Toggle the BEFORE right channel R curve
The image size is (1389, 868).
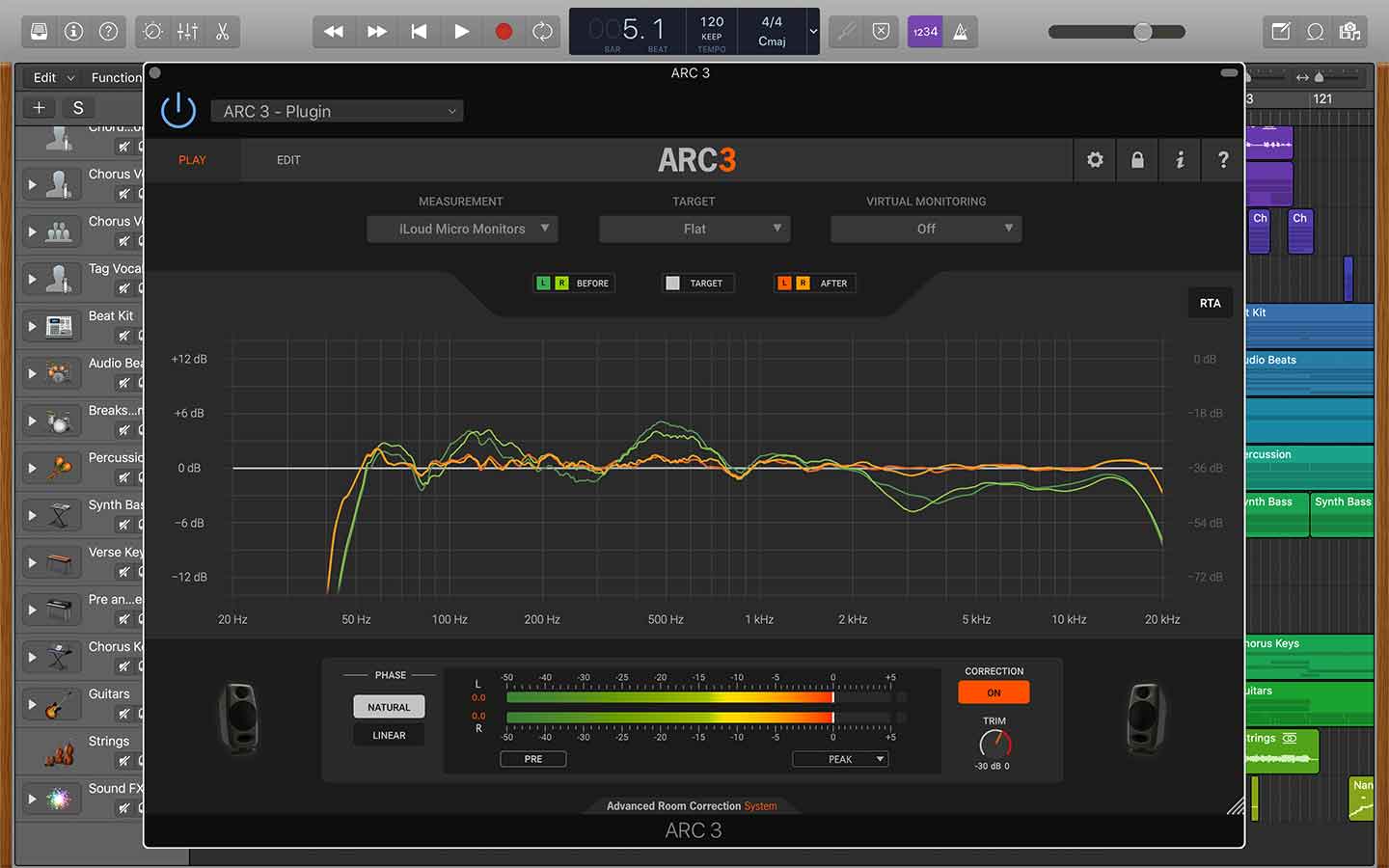coord(561,284)
